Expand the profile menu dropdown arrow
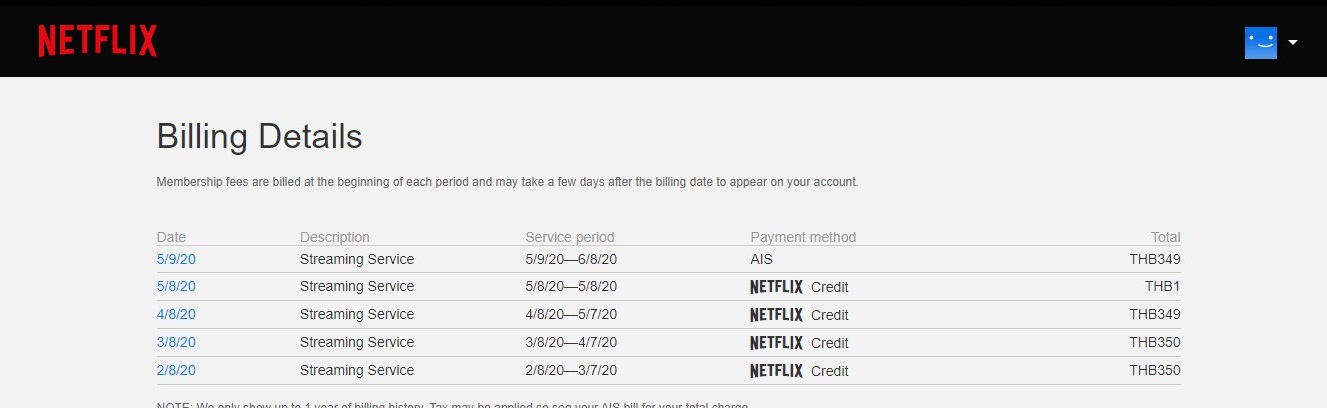Image resolution: width=1327 pixels, height=408 pixels. tap(1293, 43)
